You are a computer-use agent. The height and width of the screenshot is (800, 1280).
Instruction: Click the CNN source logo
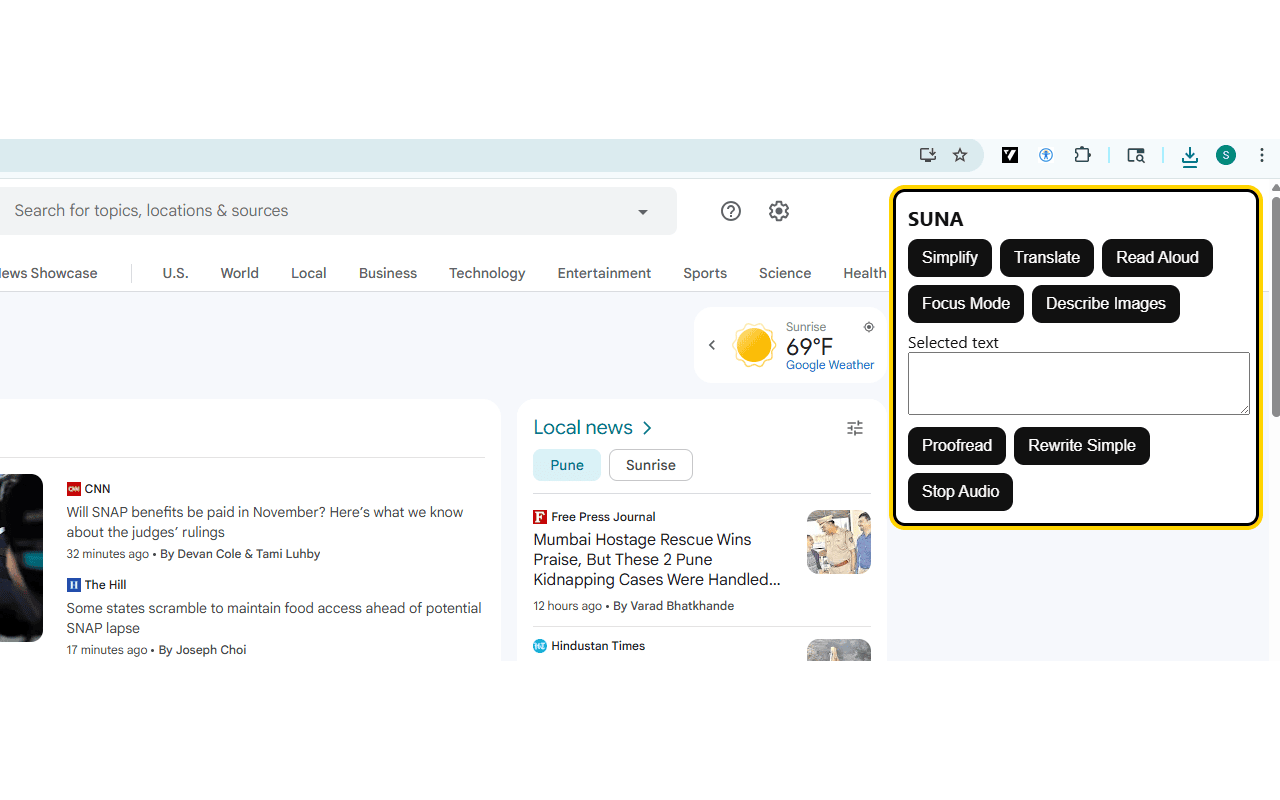[x=74, y=489]
